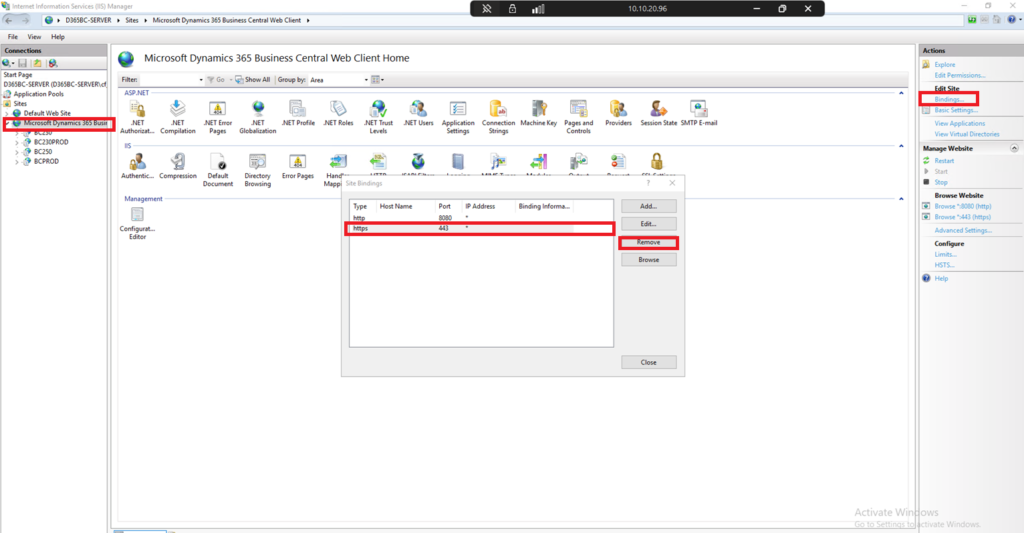
Task: Click Browse in Site Bindings dialog
Action: click(648, 260)
